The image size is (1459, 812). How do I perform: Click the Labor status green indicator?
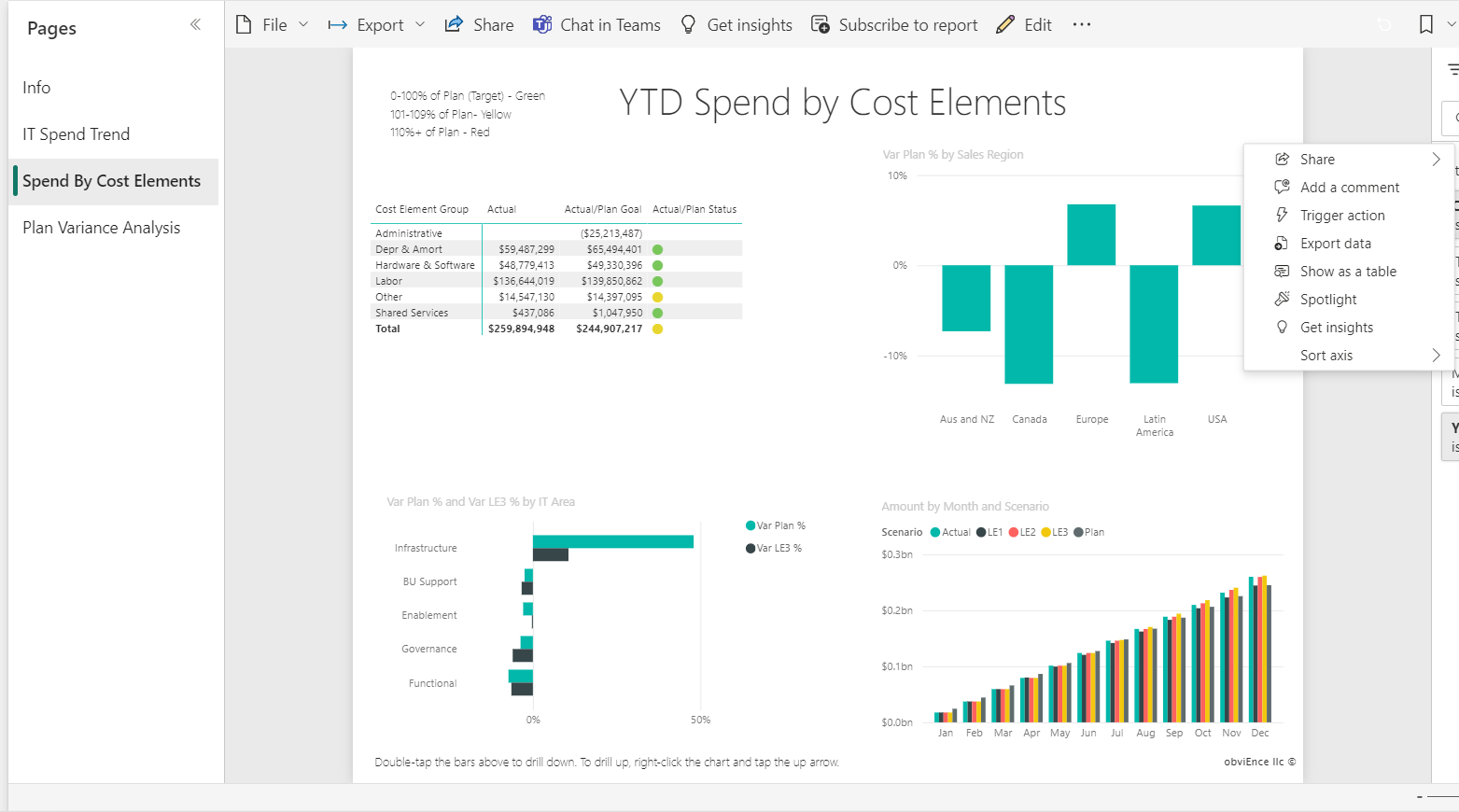[x=657, y=281]
